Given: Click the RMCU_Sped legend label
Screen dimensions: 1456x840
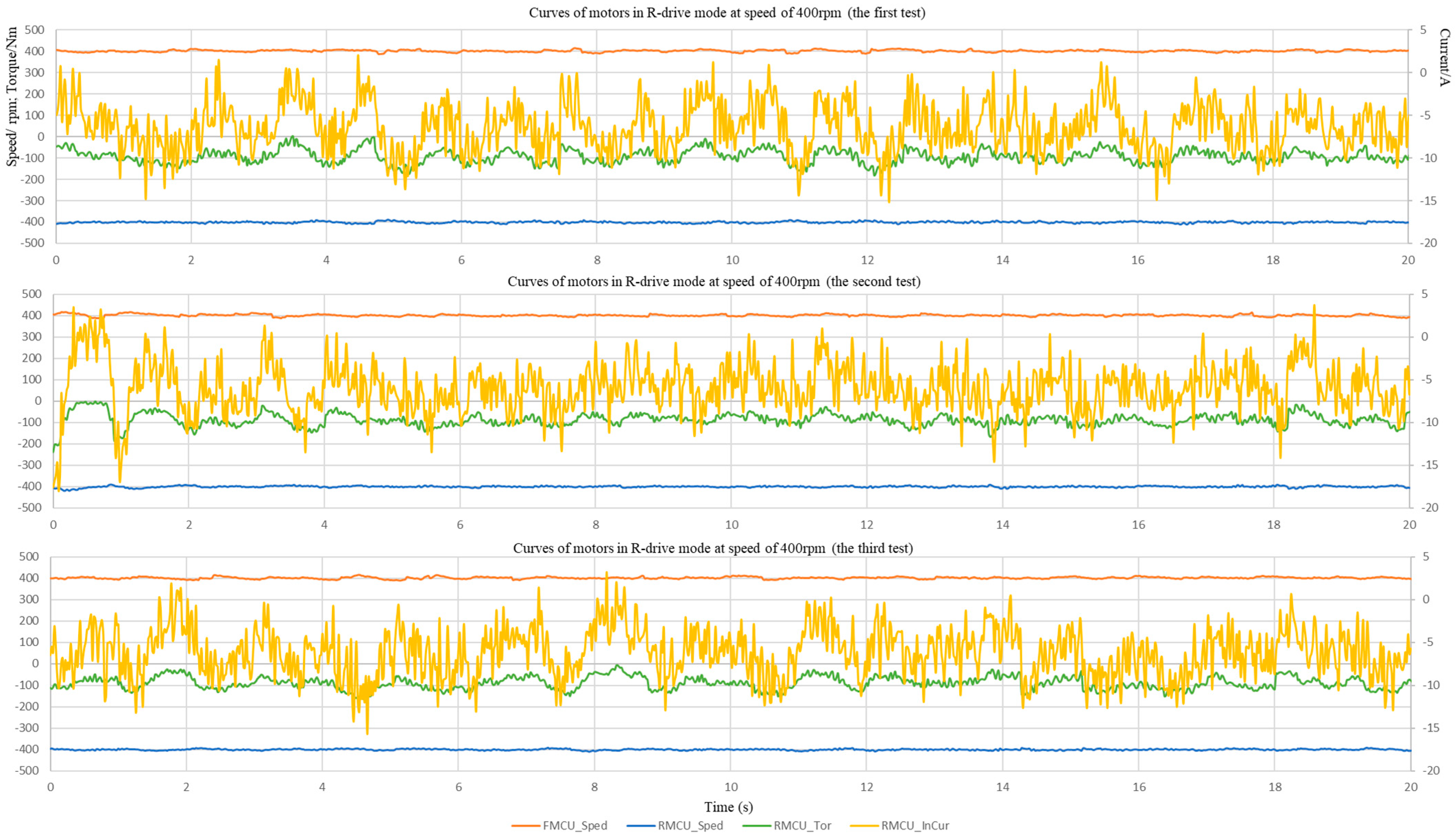Looking at the screenshot, I should (x=690, y=826).
